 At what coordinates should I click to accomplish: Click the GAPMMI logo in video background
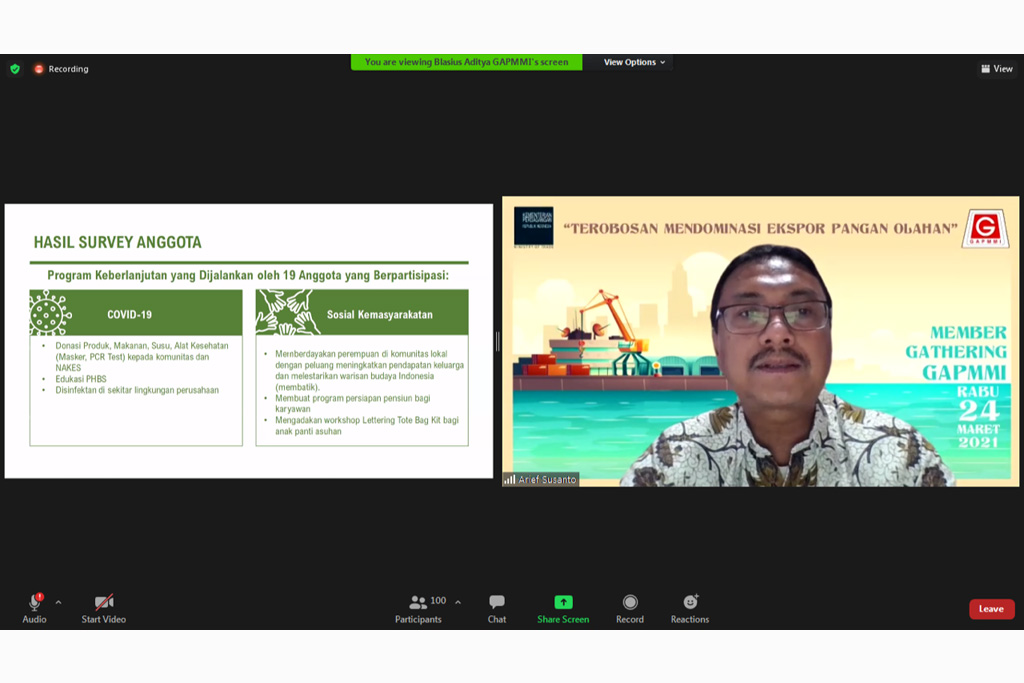pos(985,229)
